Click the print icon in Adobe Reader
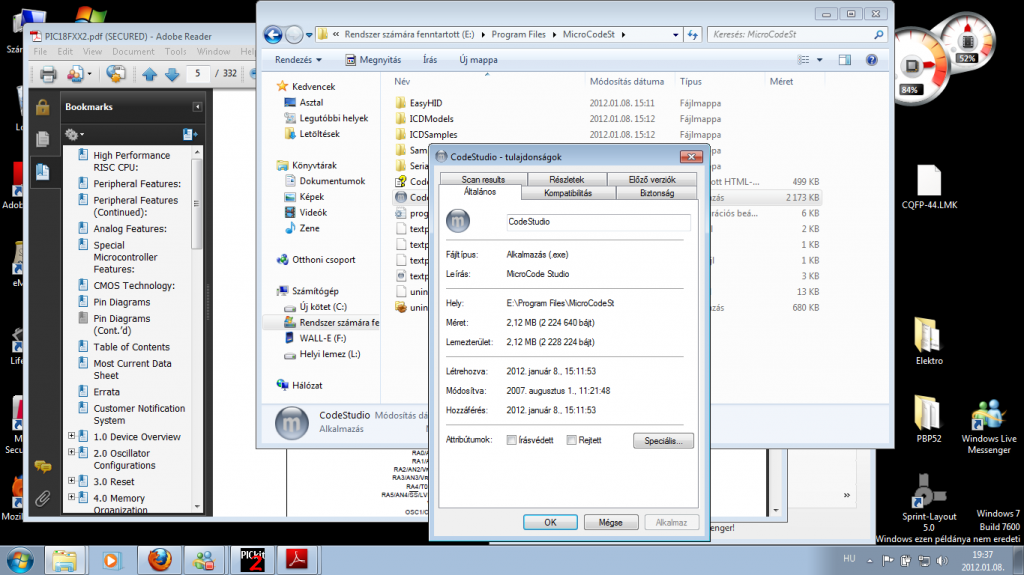 pyautogui.click(x=48, y=74)
